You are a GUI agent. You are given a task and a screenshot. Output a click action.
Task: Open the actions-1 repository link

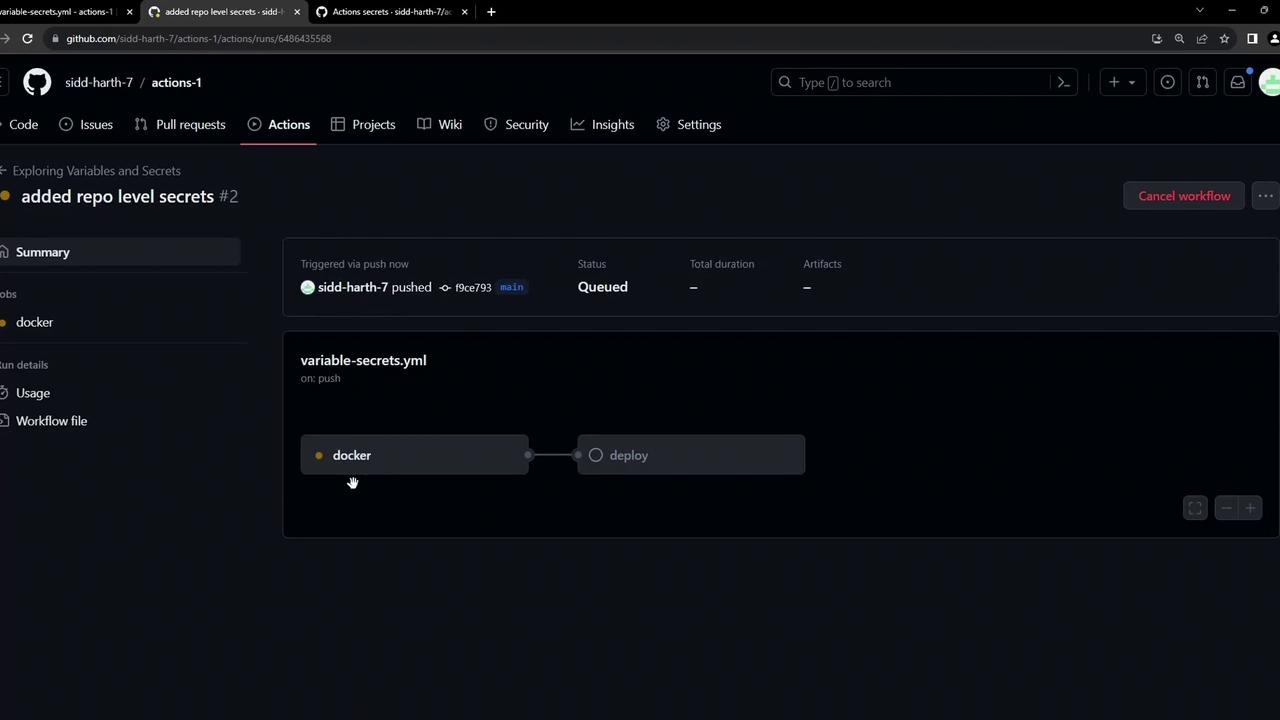click(x=176, y=82)
